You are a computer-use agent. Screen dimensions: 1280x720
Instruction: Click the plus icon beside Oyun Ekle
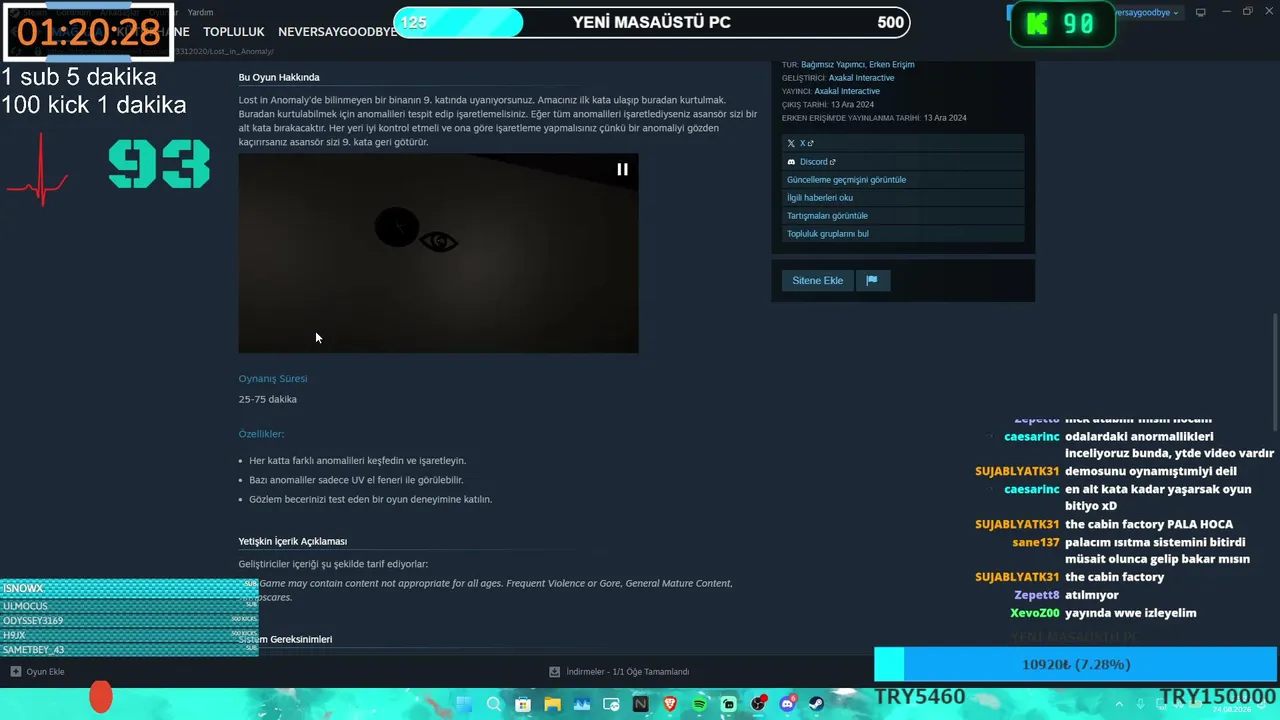pos(15,672)
